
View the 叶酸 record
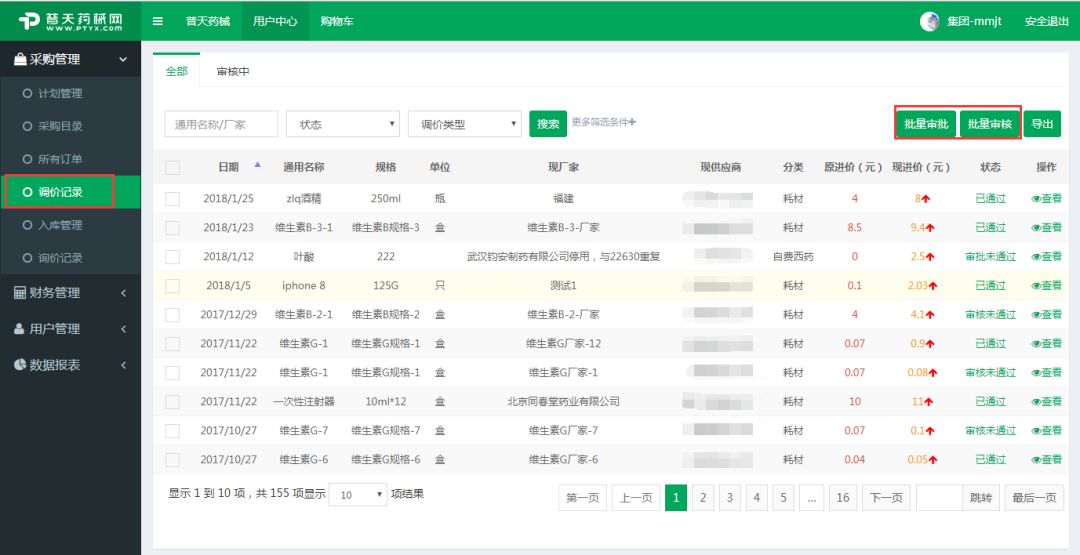pyautogui.click(x=1046, y=256)
